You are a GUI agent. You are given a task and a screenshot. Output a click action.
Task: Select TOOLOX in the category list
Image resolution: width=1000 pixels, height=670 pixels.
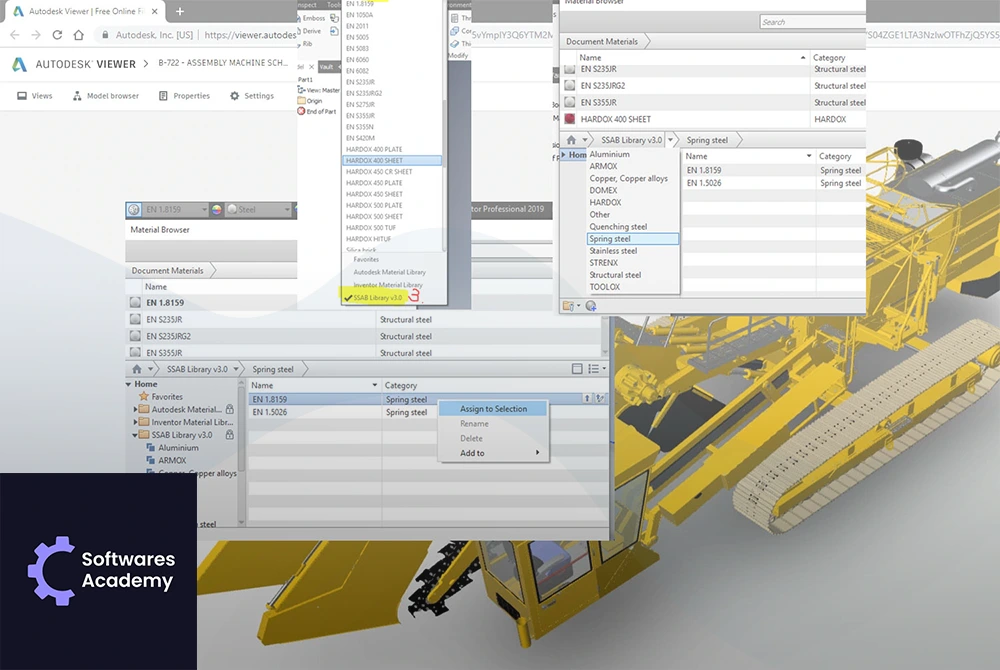pos(605,288)
